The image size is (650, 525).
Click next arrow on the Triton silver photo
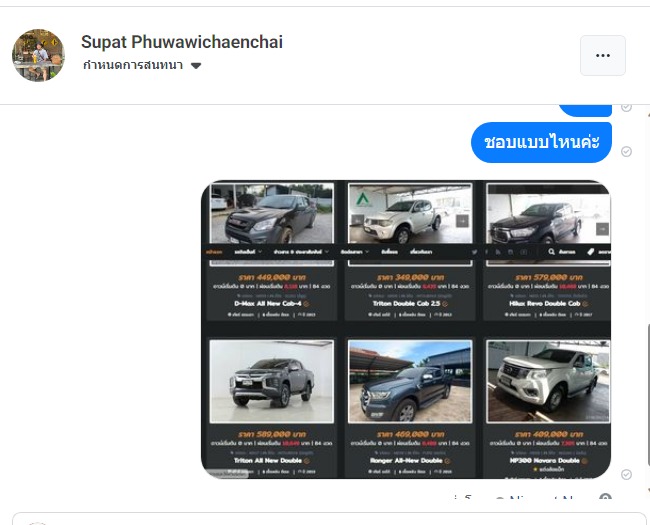point(462,221)
